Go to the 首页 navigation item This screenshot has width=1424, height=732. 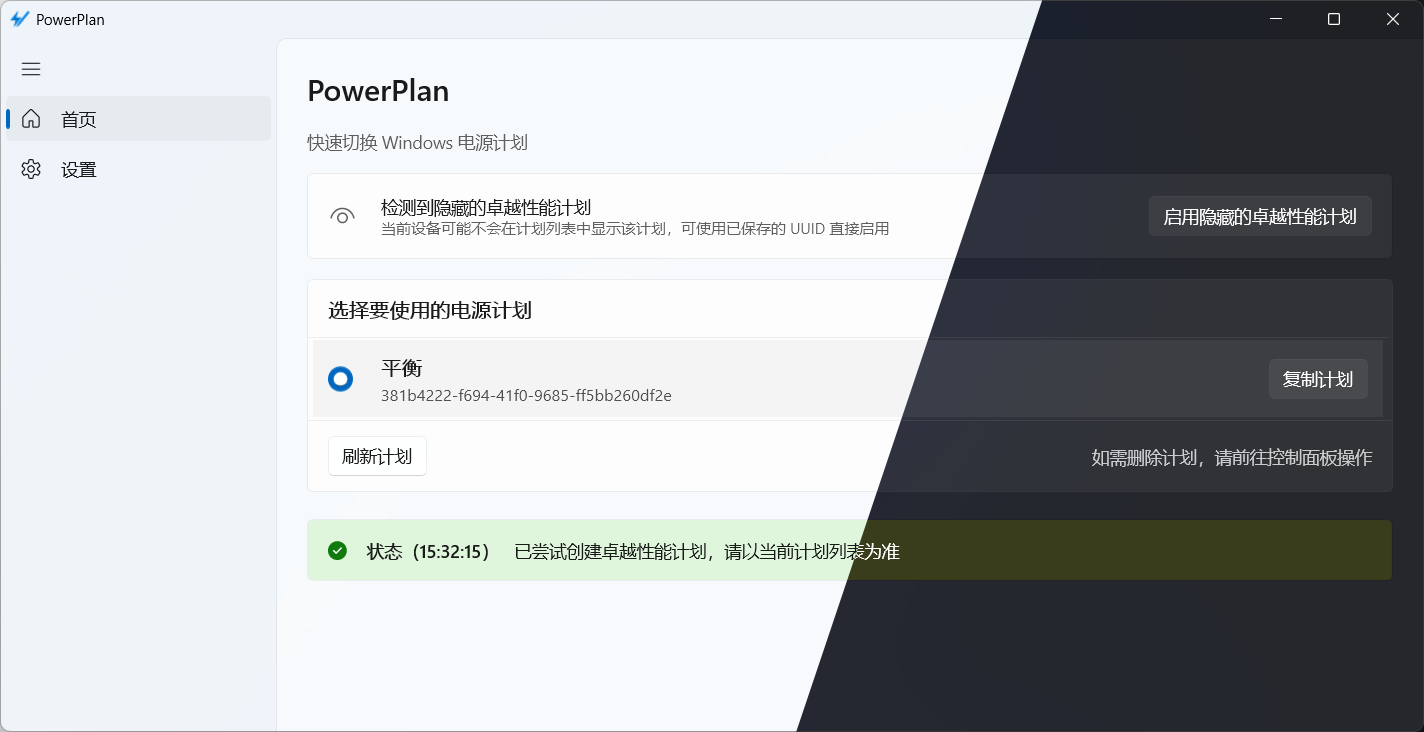(139, 119)
